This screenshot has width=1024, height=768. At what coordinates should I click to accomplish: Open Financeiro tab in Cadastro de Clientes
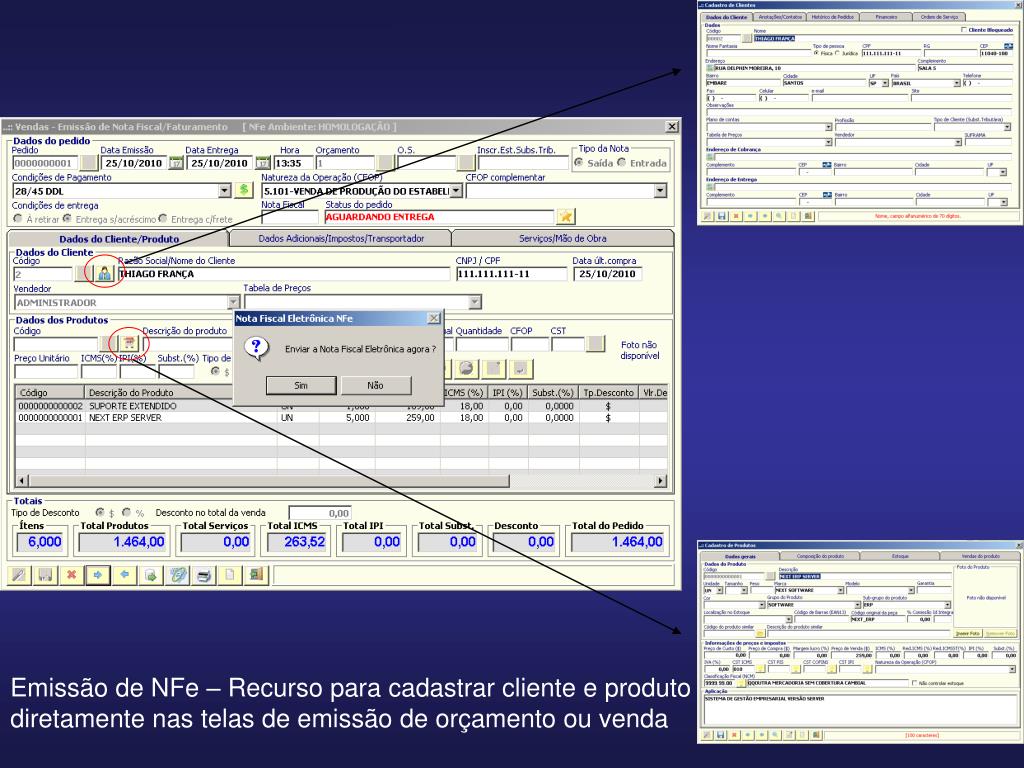(x=886, y=17)
